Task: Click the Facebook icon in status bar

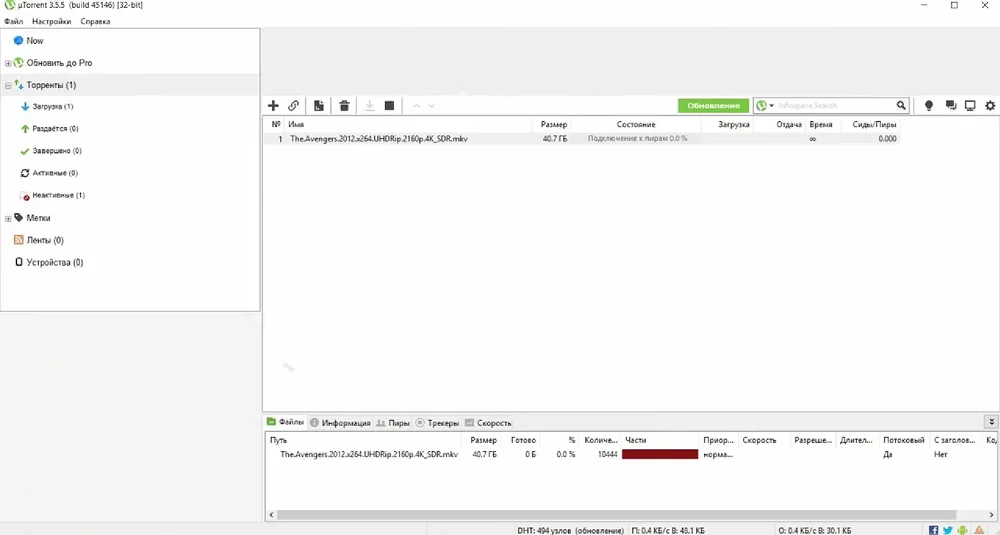Action: (933, 530)
